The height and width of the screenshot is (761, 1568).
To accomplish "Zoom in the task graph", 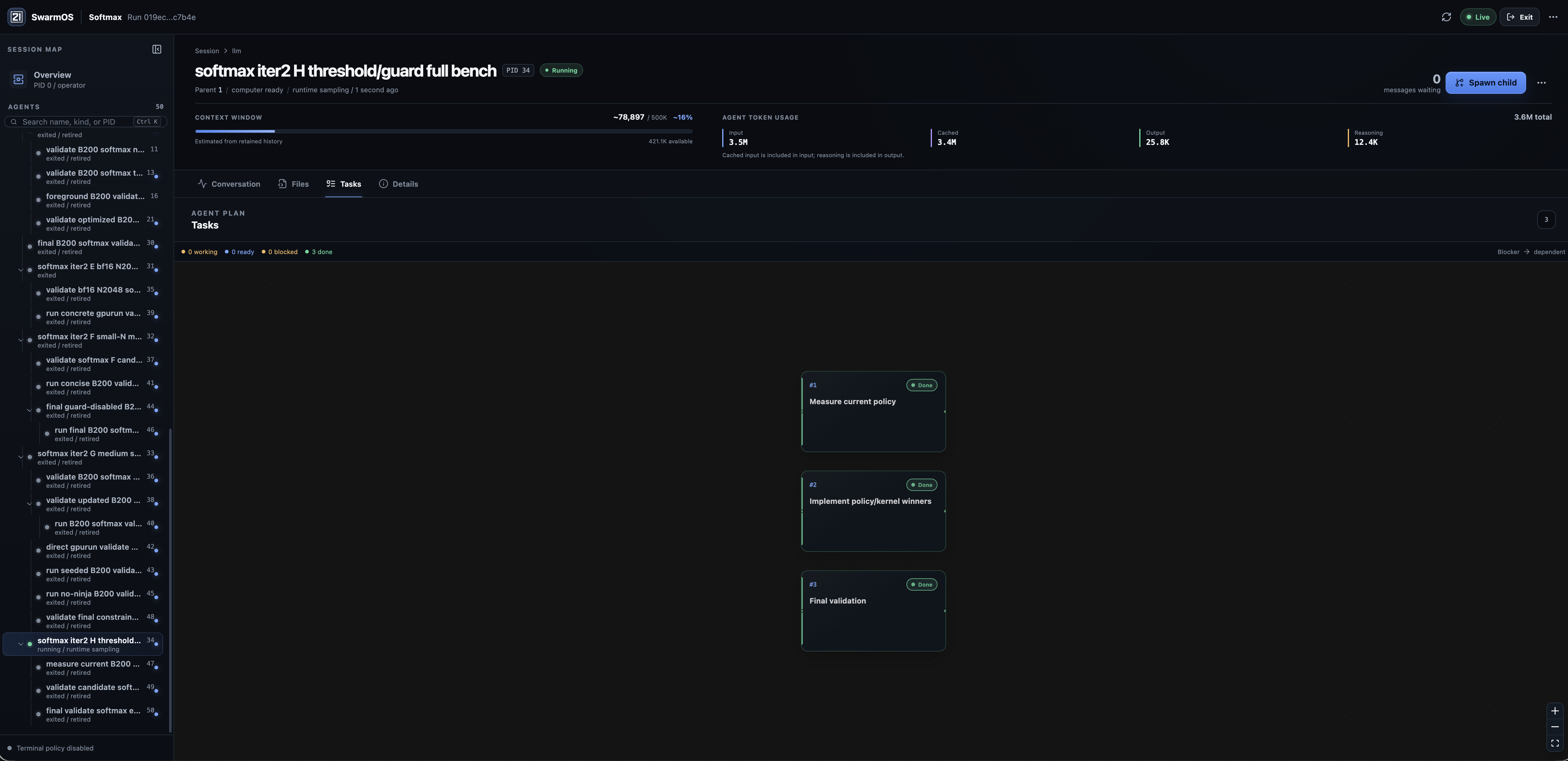I will tap(1554, 711).
